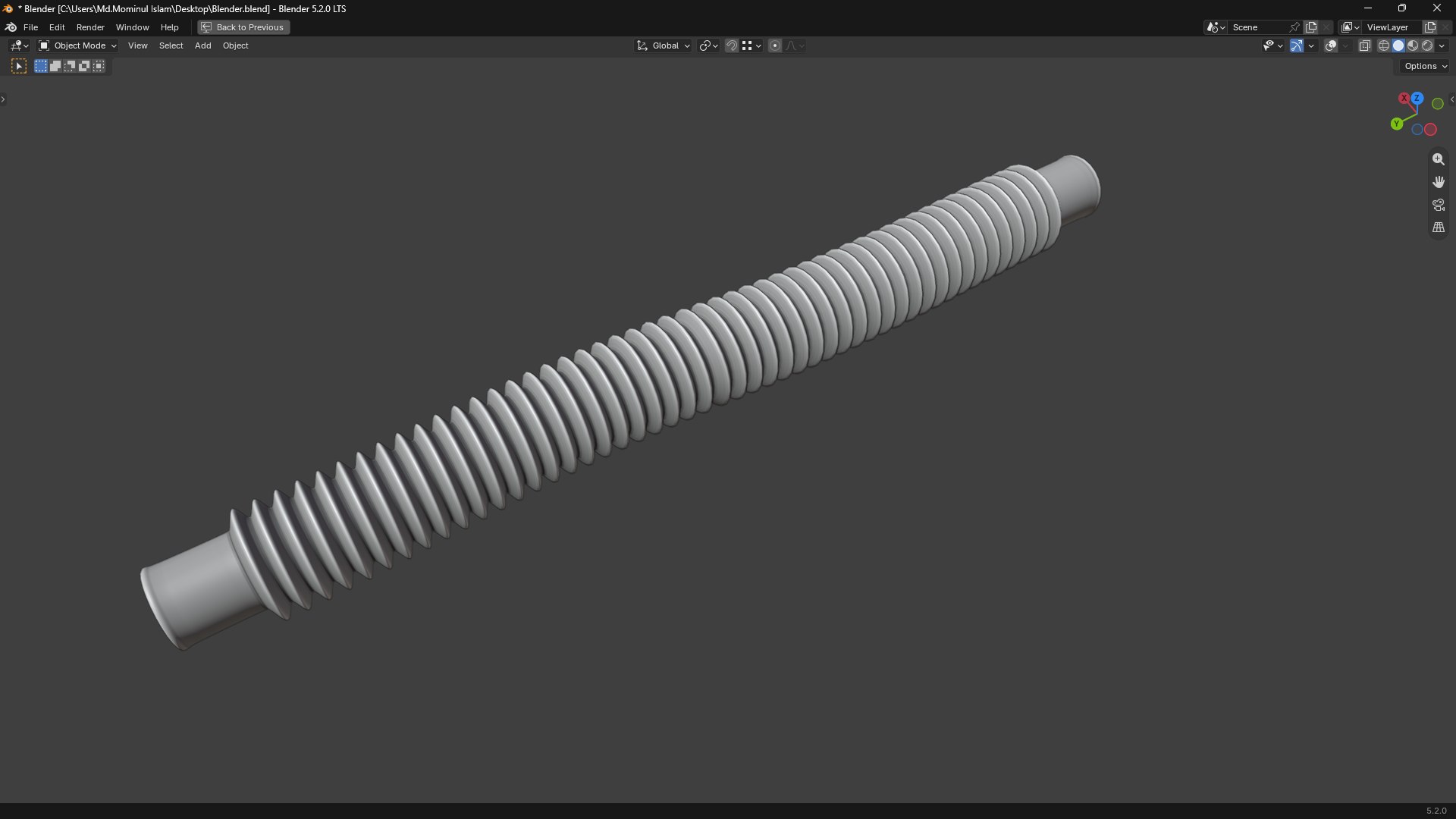Toggle the camera view icon
This screenshot has width=1456, height=819.
tap(1438, 205)
